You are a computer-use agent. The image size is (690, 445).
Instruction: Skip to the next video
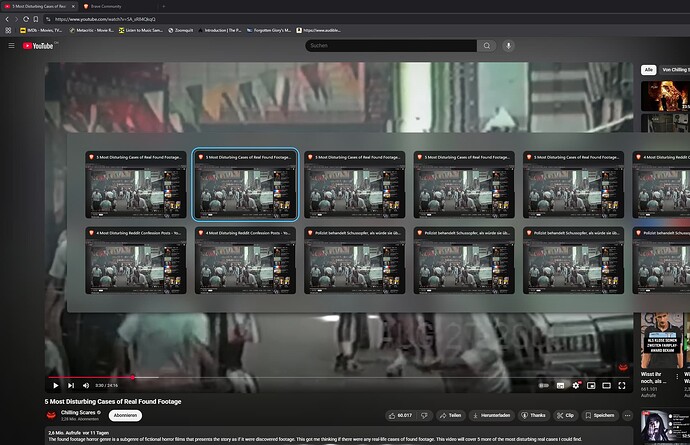pos(71,386)
